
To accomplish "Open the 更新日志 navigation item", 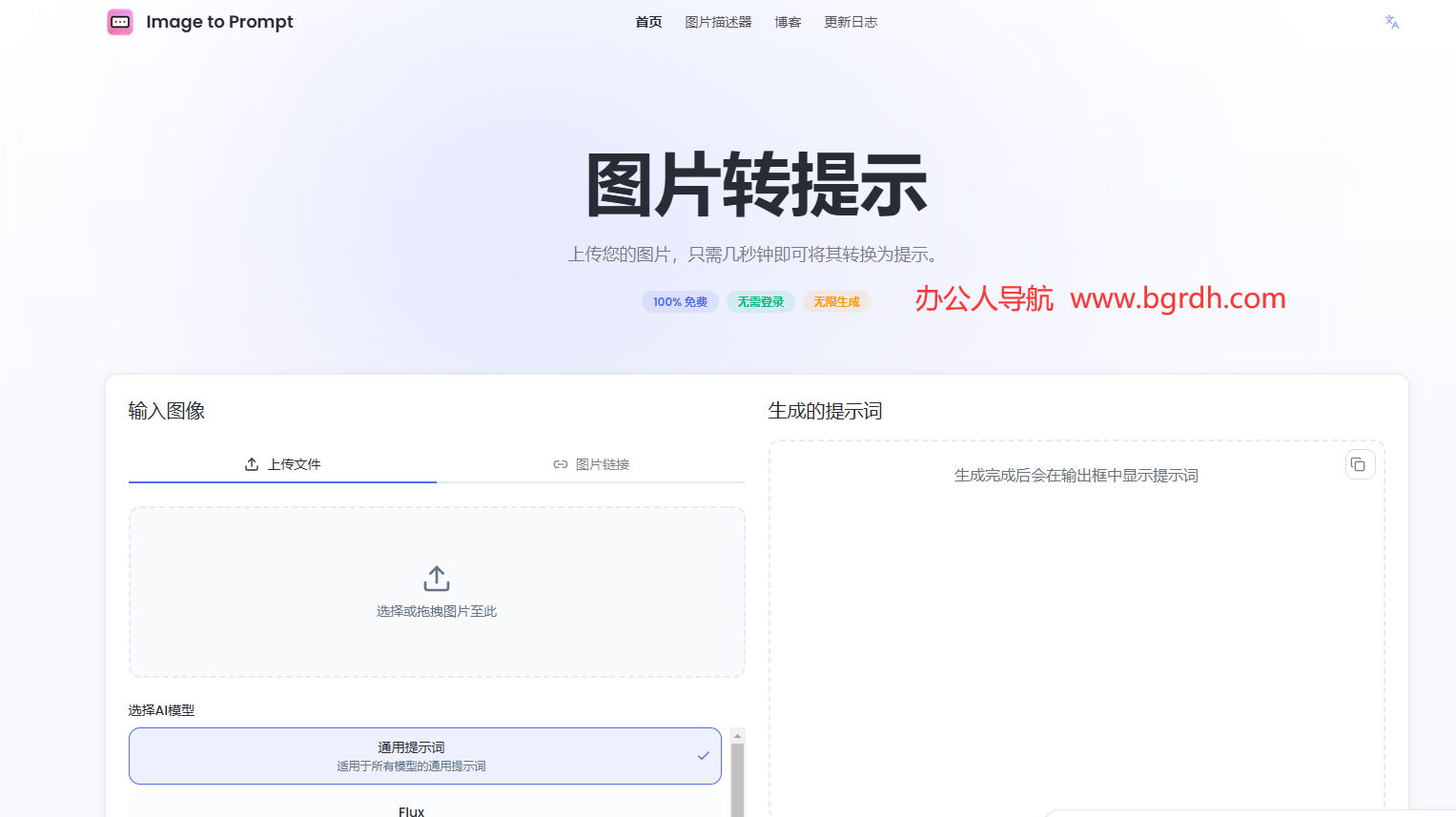I will click(x=851, y=22).
